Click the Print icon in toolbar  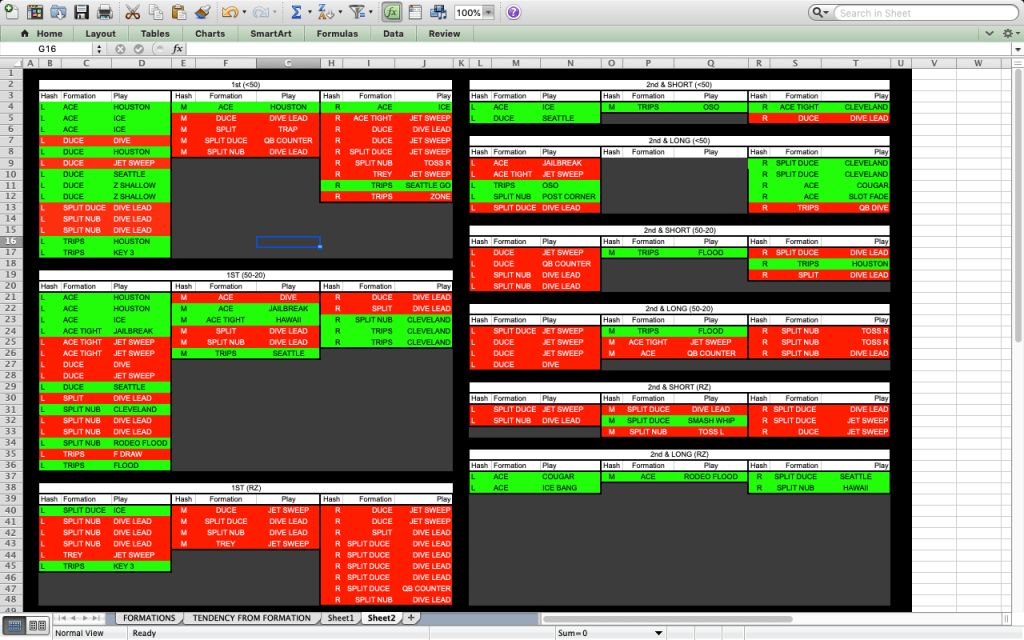point(105,13)
